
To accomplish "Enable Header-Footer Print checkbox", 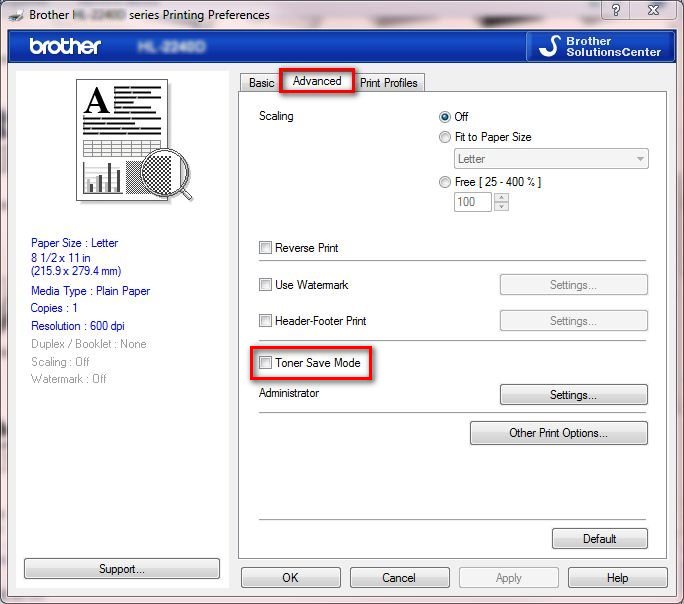I will tap(265, 321).
